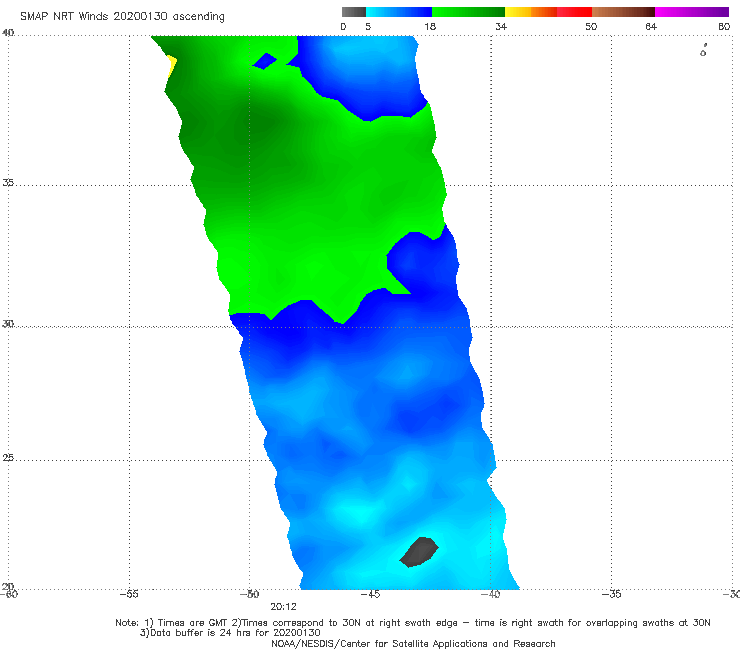Click the color bar label '64'
The height and width of the screenshot is (650, 740).
click(651, 26)
